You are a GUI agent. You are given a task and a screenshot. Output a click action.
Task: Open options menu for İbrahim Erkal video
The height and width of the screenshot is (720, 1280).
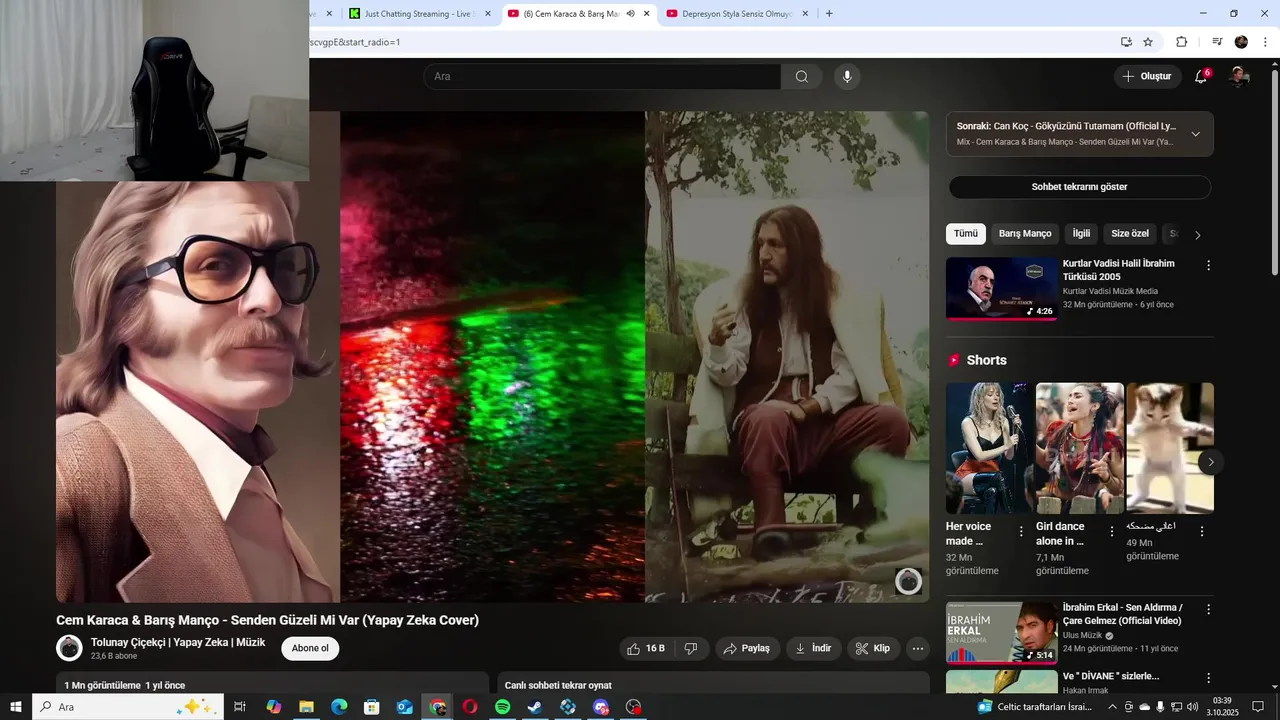(x=1208, y=610)
